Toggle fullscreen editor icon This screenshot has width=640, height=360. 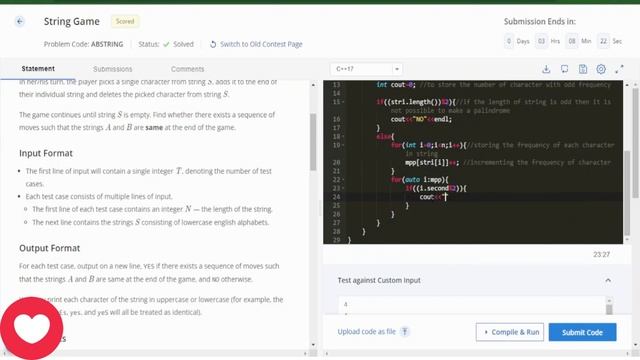[619, 69]
